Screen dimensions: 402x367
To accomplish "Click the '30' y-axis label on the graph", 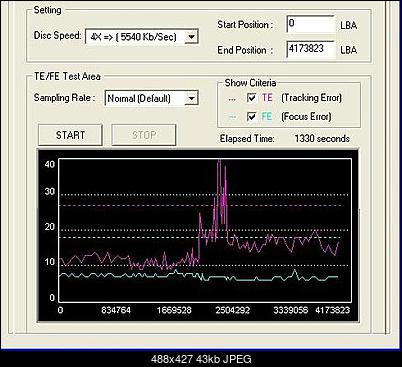I will pyautogui.click(x=50, y=191).
